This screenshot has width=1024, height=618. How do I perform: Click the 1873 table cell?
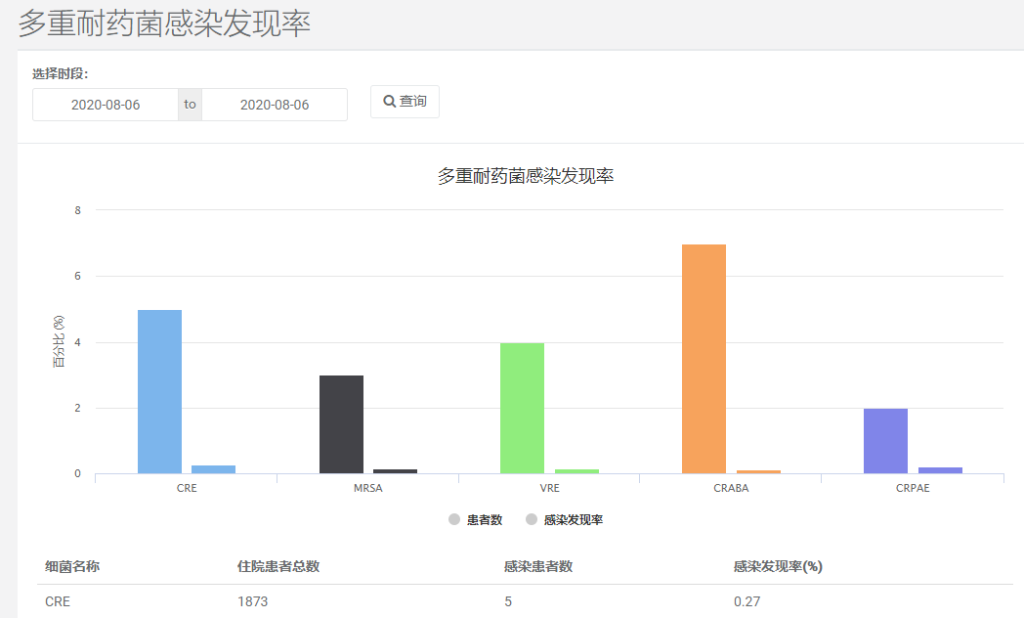point(253,602)
